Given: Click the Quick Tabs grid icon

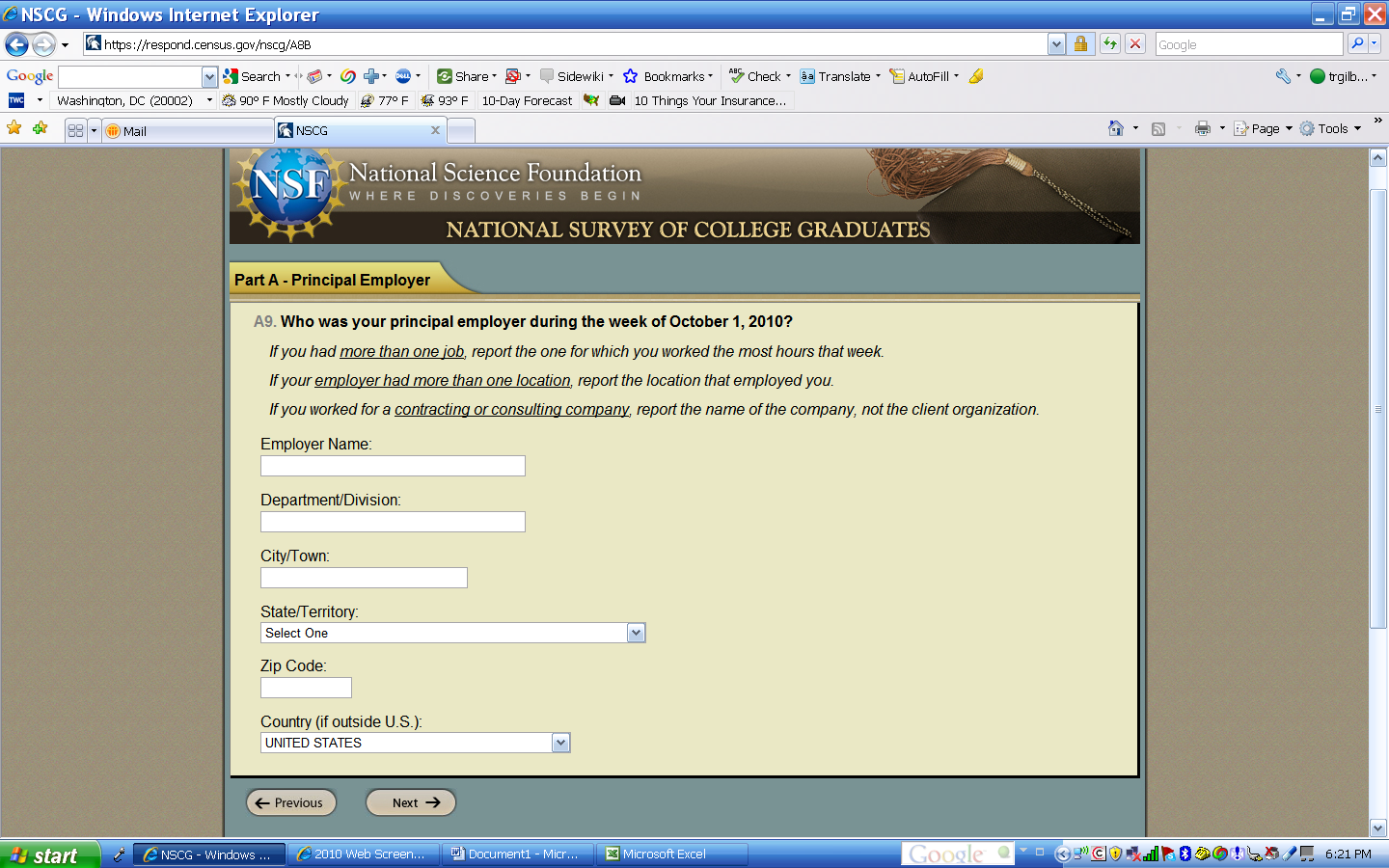Looking at the screenshot, I should 75,130.
